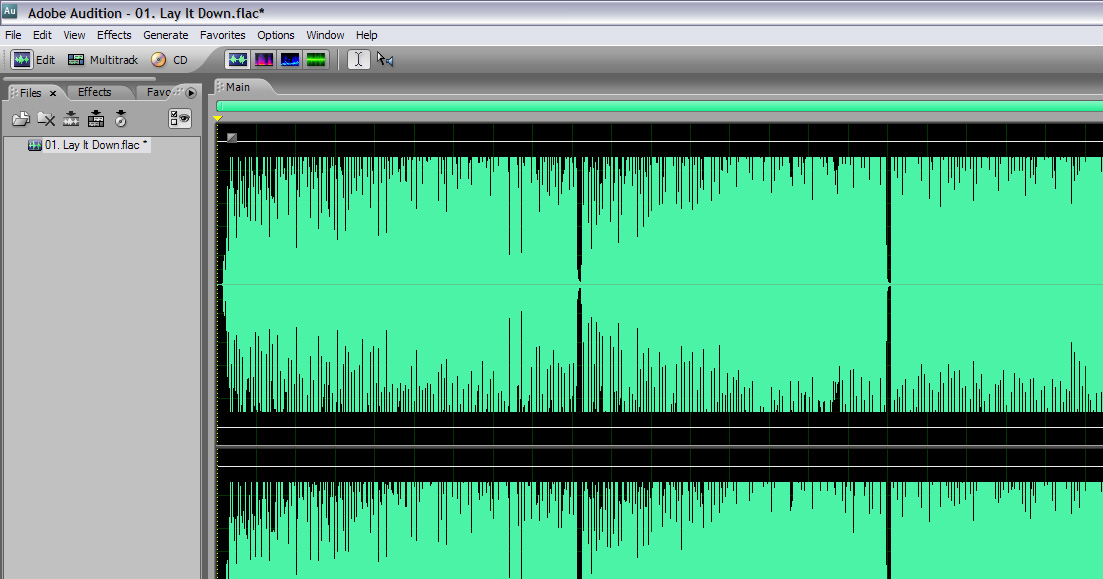This screenshot has width=1103, height=579.
Task: Switch to the Effects tab
Action: tap(94, 92)
